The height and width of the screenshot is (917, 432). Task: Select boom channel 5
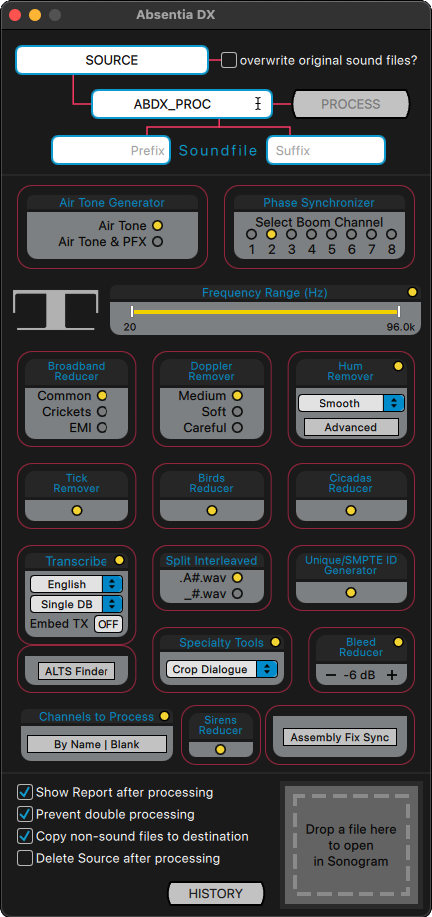(331, 235)
